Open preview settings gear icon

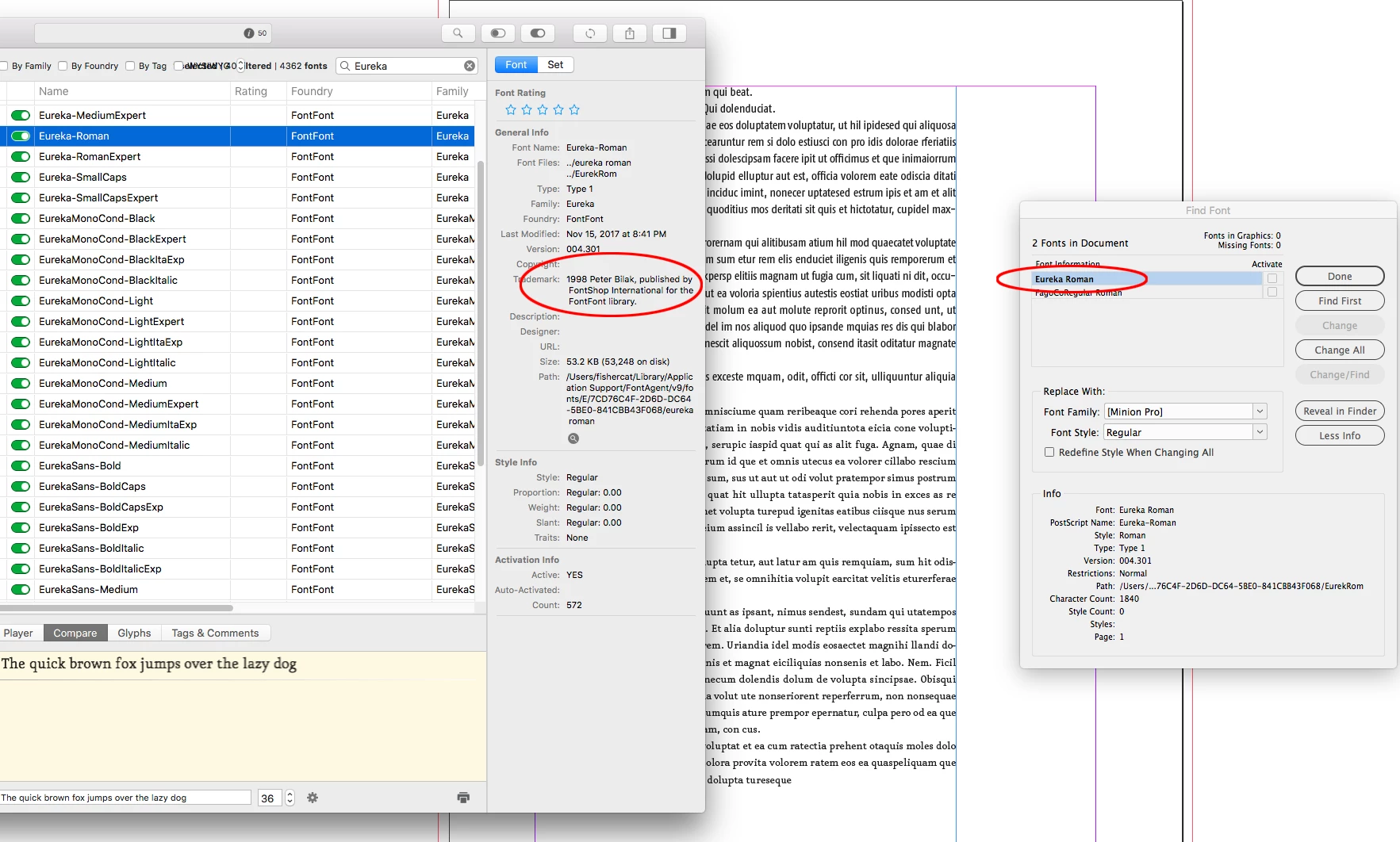[313, 798]
